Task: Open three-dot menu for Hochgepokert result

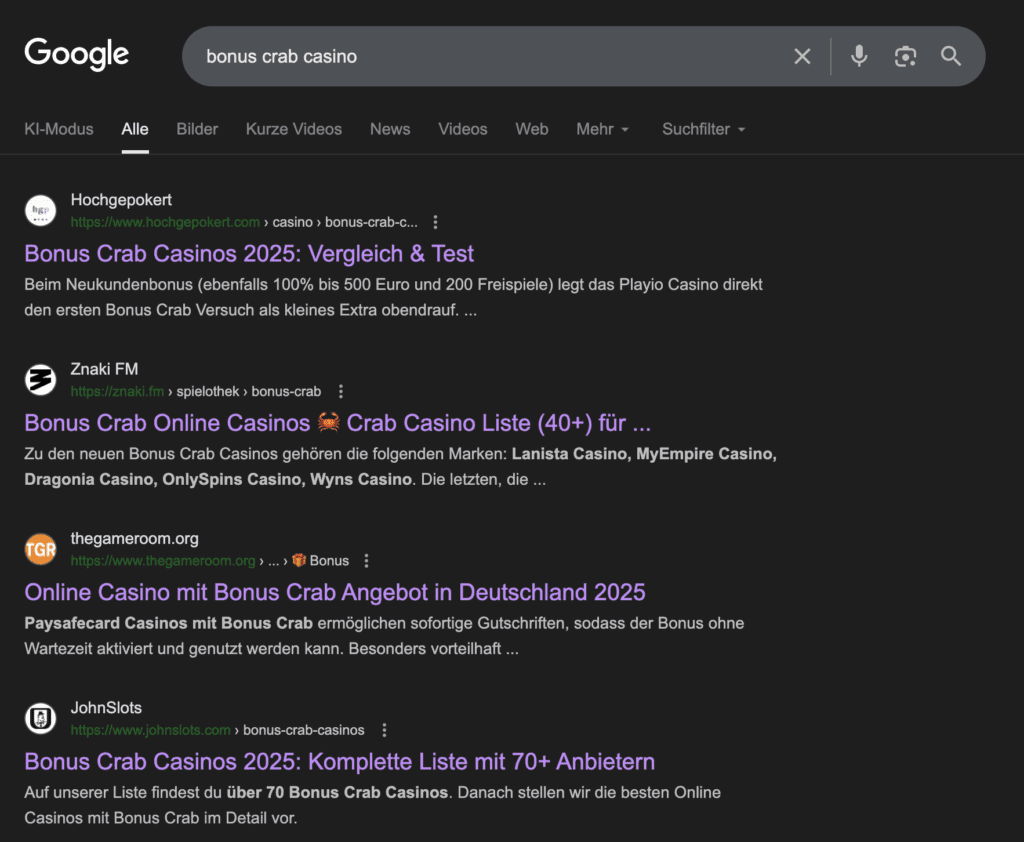Action: (436, 222)
